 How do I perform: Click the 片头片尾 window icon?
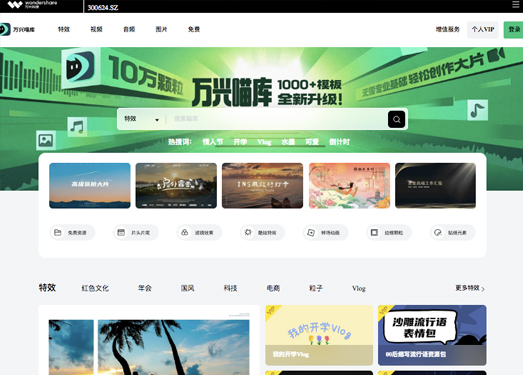pos(121,232)
